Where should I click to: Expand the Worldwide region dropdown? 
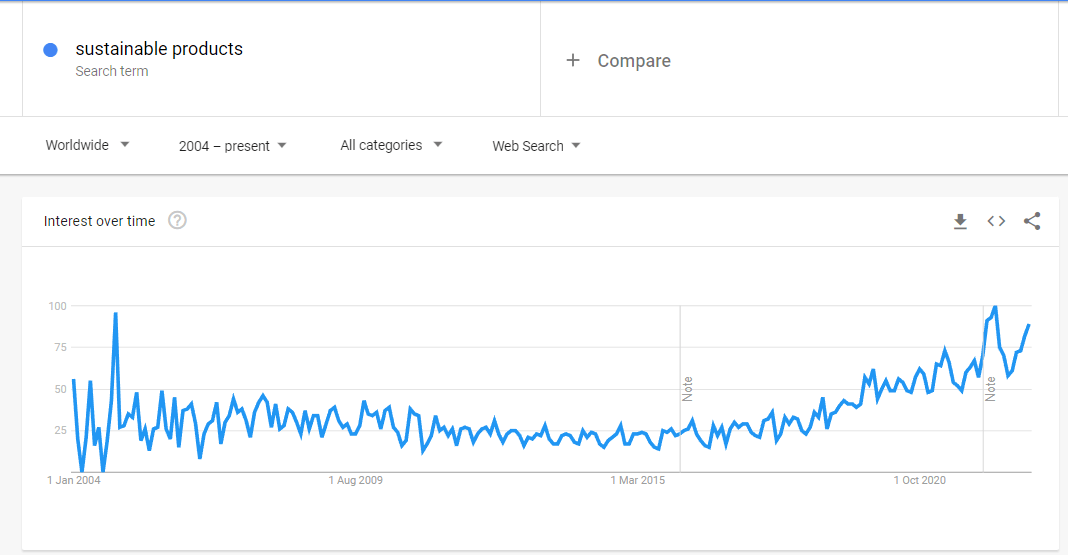pos(87,145)
